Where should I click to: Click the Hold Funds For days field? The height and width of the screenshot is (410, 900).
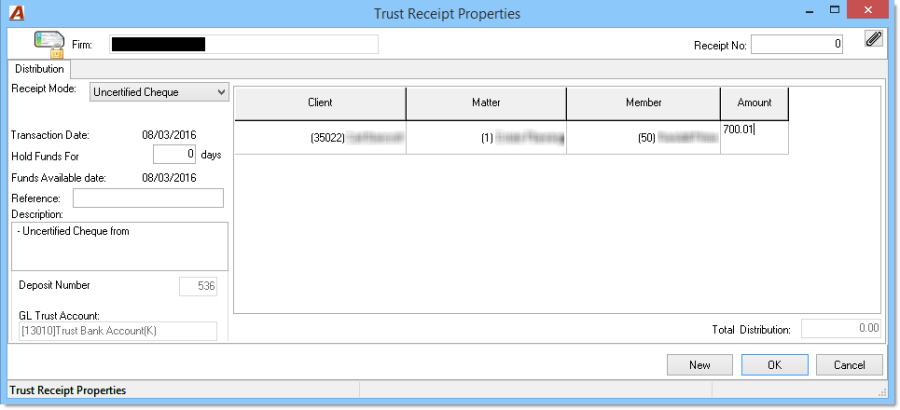click(175, 155)
